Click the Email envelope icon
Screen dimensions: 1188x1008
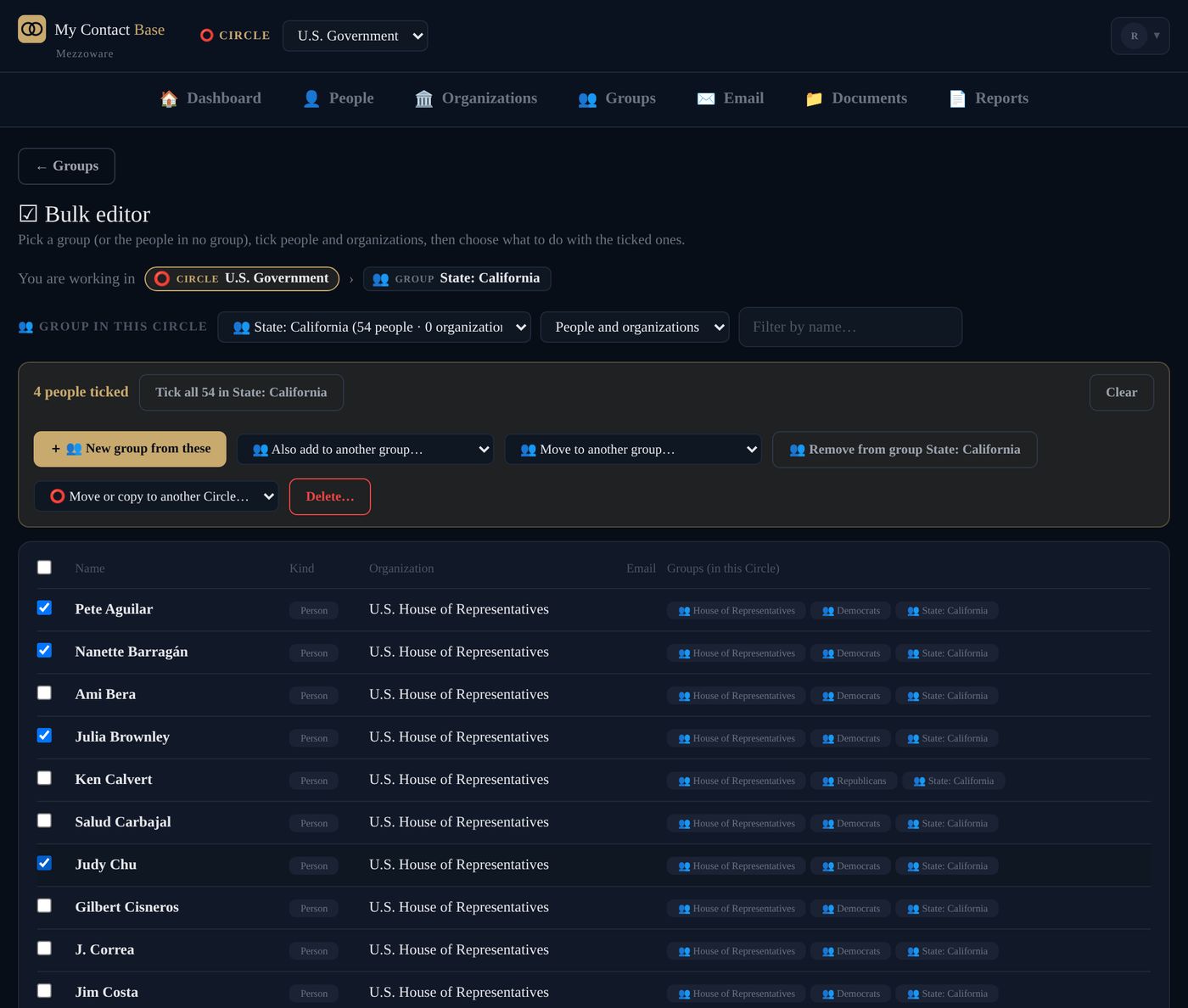[706, 98]
